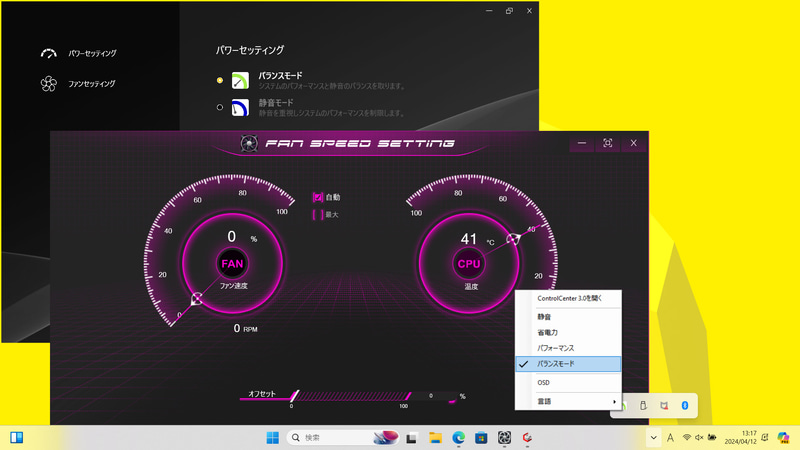Viewport: 800px width, 450px height.
Task: Show hidden tray icons chevron
Action: pyautogui.click(x=654, y=437)
